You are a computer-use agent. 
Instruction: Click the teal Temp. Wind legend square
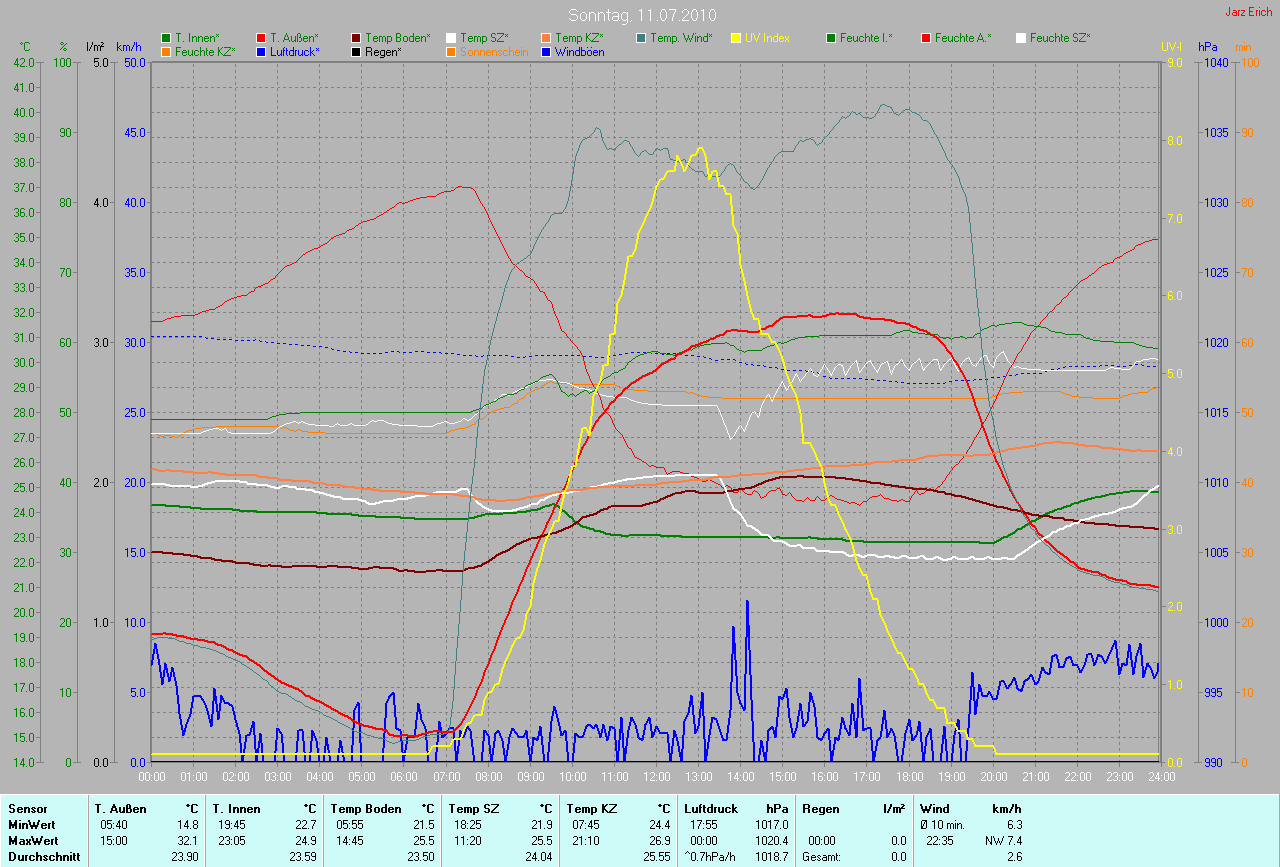point(641,38)
